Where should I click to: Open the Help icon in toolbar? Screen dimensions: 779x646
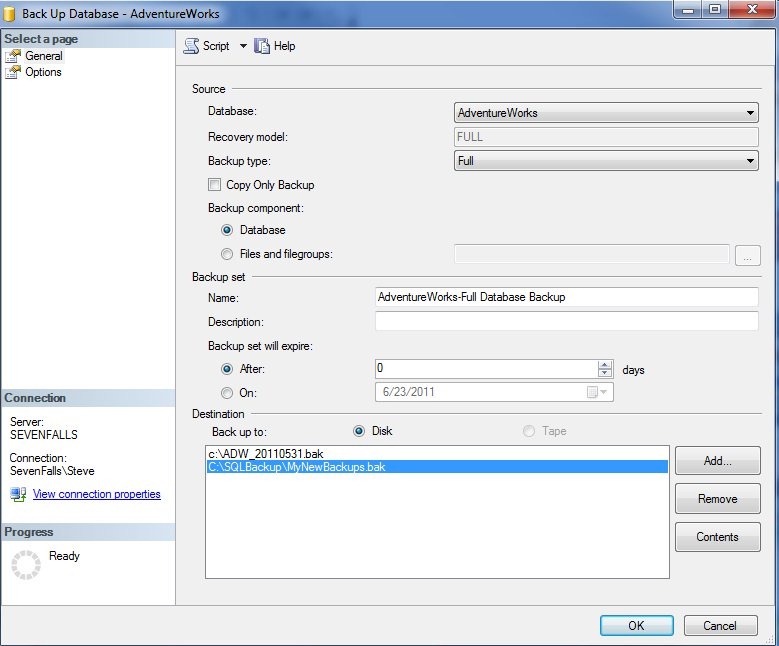(x=262, y=46)
